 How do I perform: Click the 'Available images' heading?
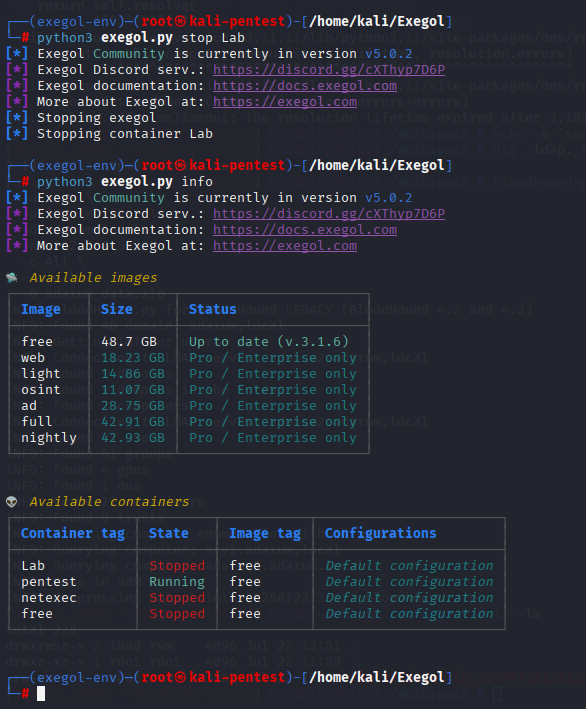(93, 277)
